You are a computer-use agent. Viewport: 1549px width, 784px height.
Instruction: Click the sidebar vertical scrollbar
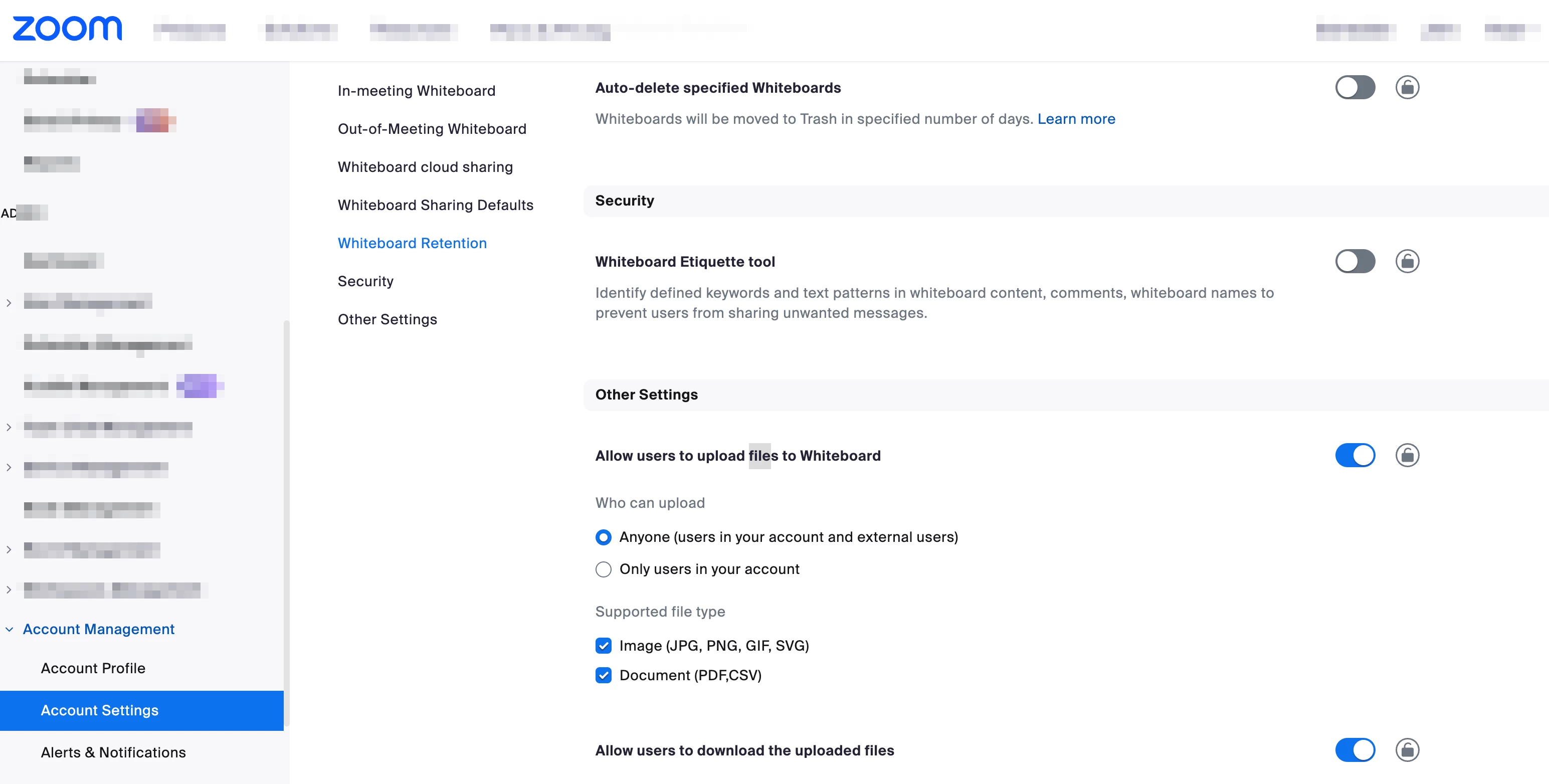[287, 523]
